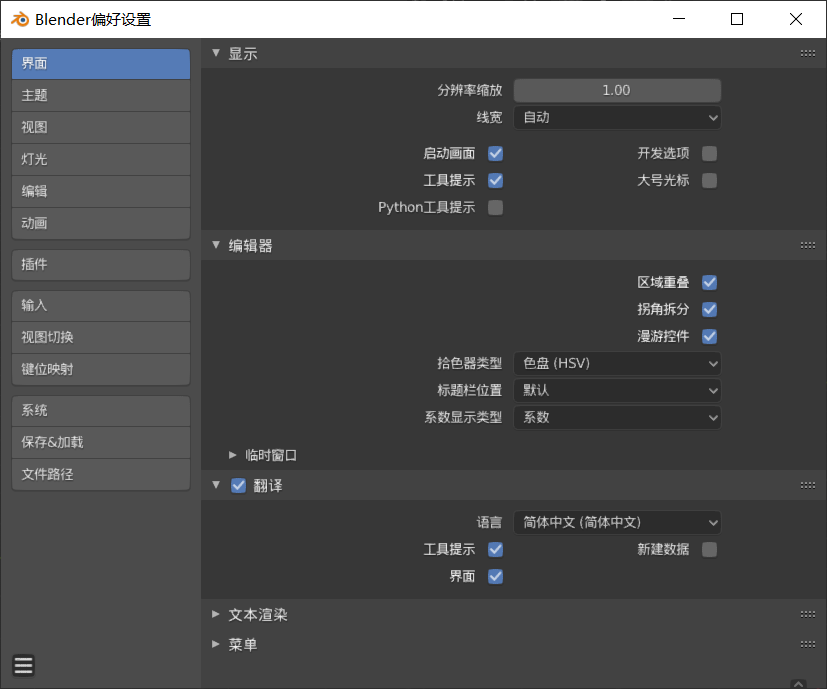
Task: Open the hamburger preferences menu
Action: (23, 665)
